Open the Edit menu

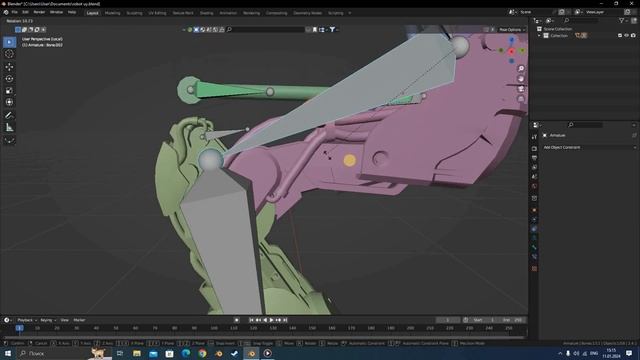pyautogui.click(x=25, y=12)
